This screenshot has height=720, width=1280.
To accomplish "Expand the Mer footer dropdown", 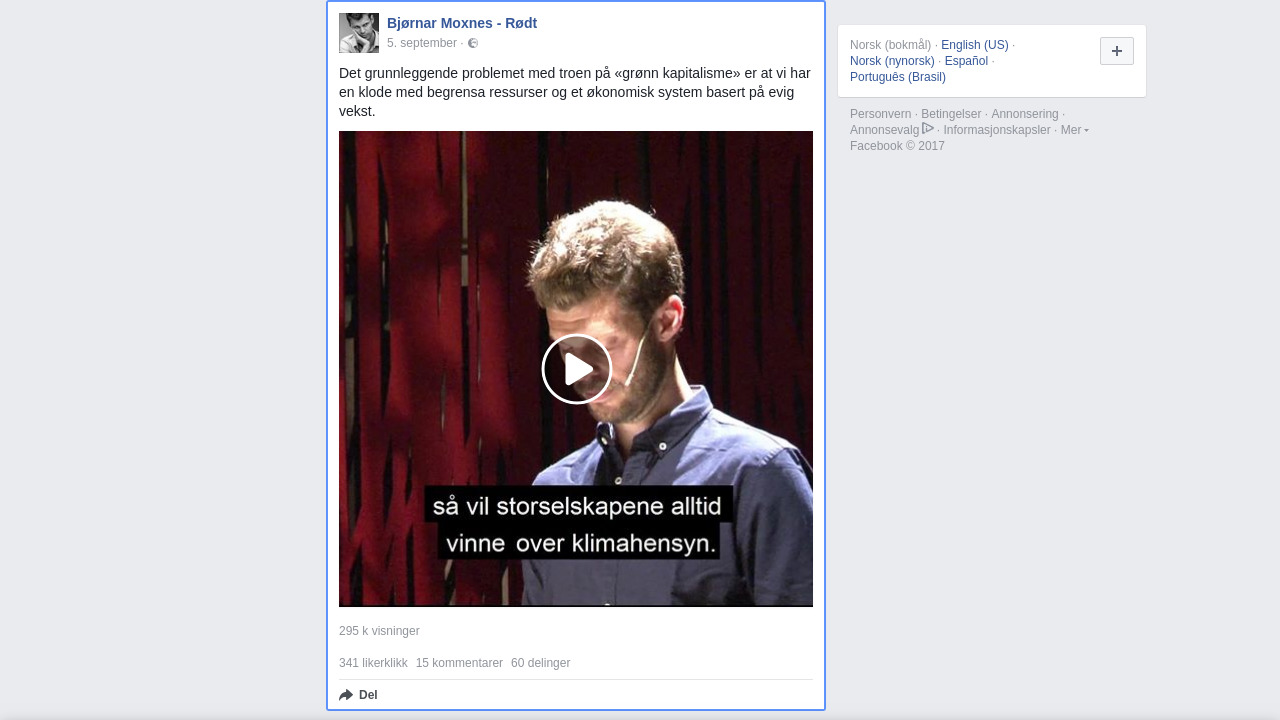I will click(x=1074, y=130).
